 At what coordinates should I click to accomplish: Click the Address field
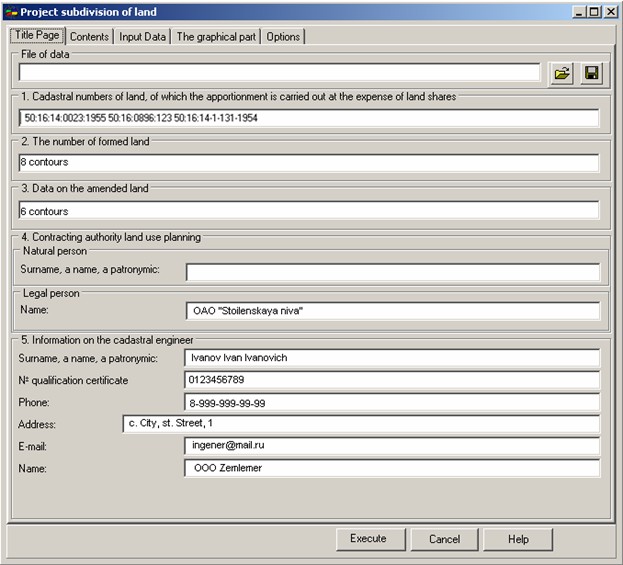click(x=361, y=424)
